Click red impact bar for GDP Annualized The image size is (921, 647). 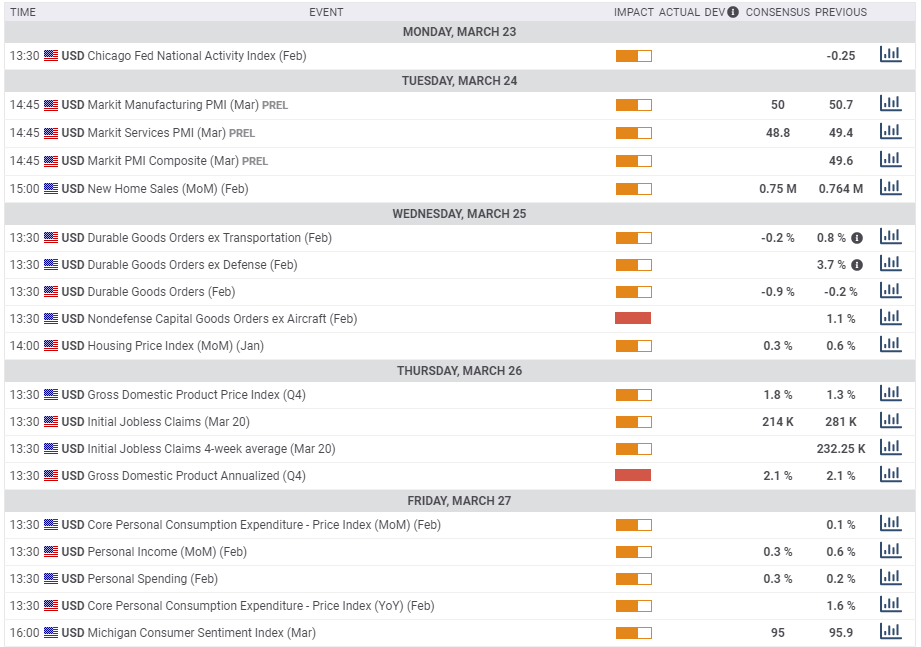point(633,475)
